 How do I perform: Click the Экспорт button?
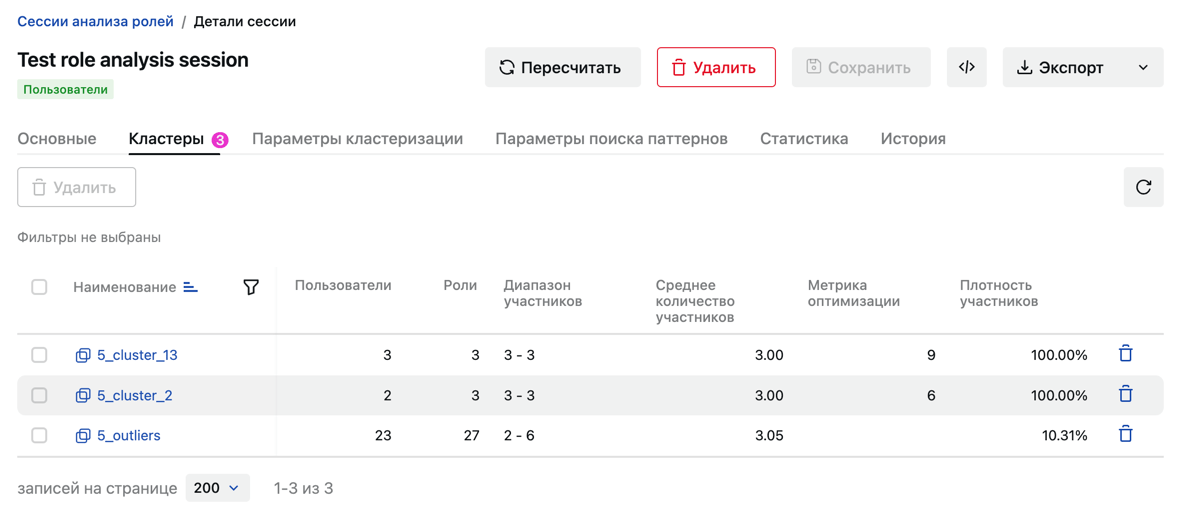click(1061, 67)
